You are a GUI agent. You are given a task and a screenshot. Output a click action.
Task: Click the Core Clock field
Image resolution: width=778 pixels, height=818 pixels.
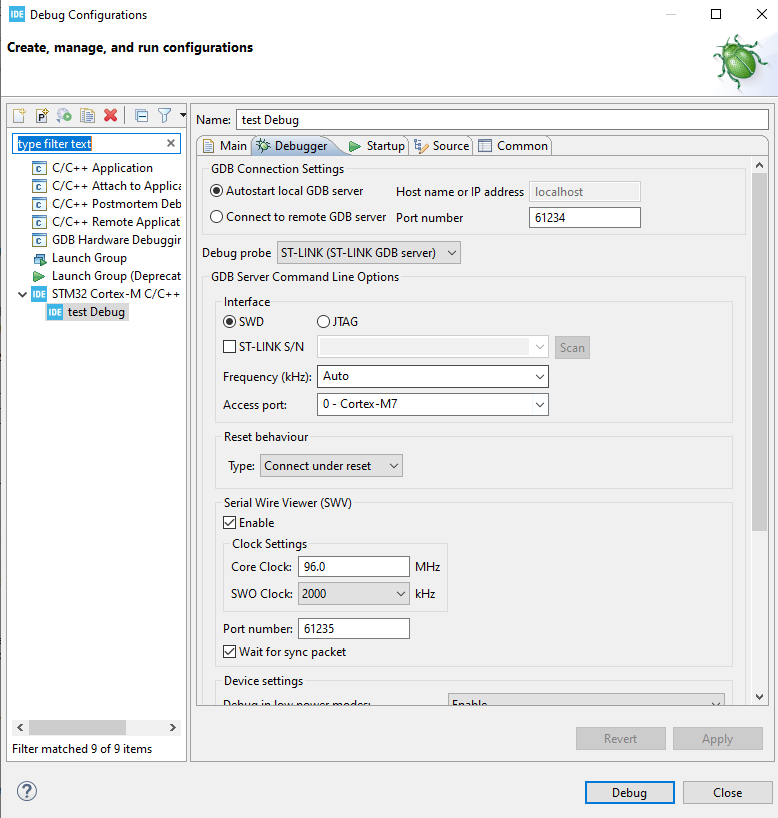353,567
